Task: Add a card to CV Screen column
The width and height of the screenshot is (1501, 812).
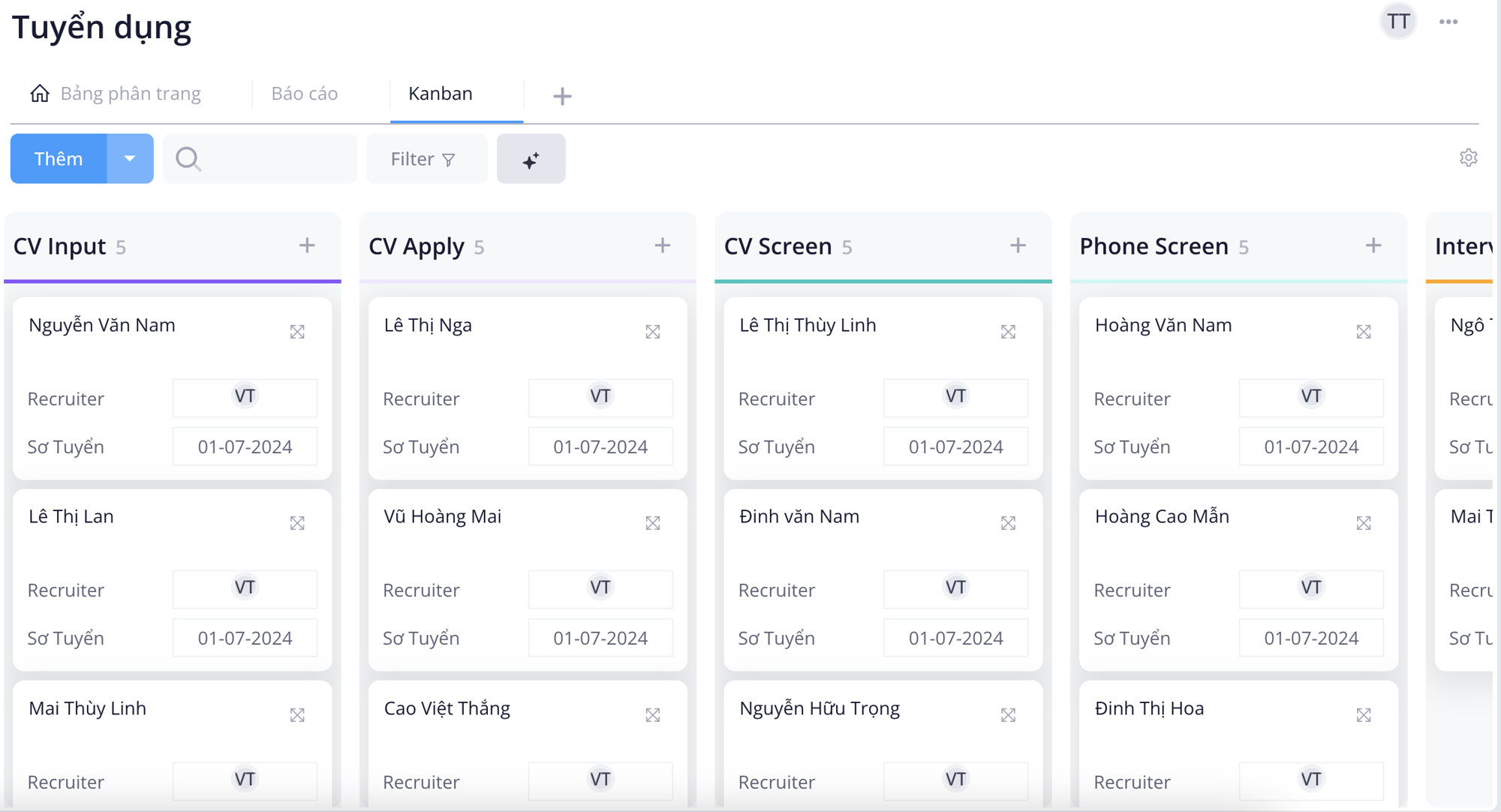Action: pos(1018,245)
